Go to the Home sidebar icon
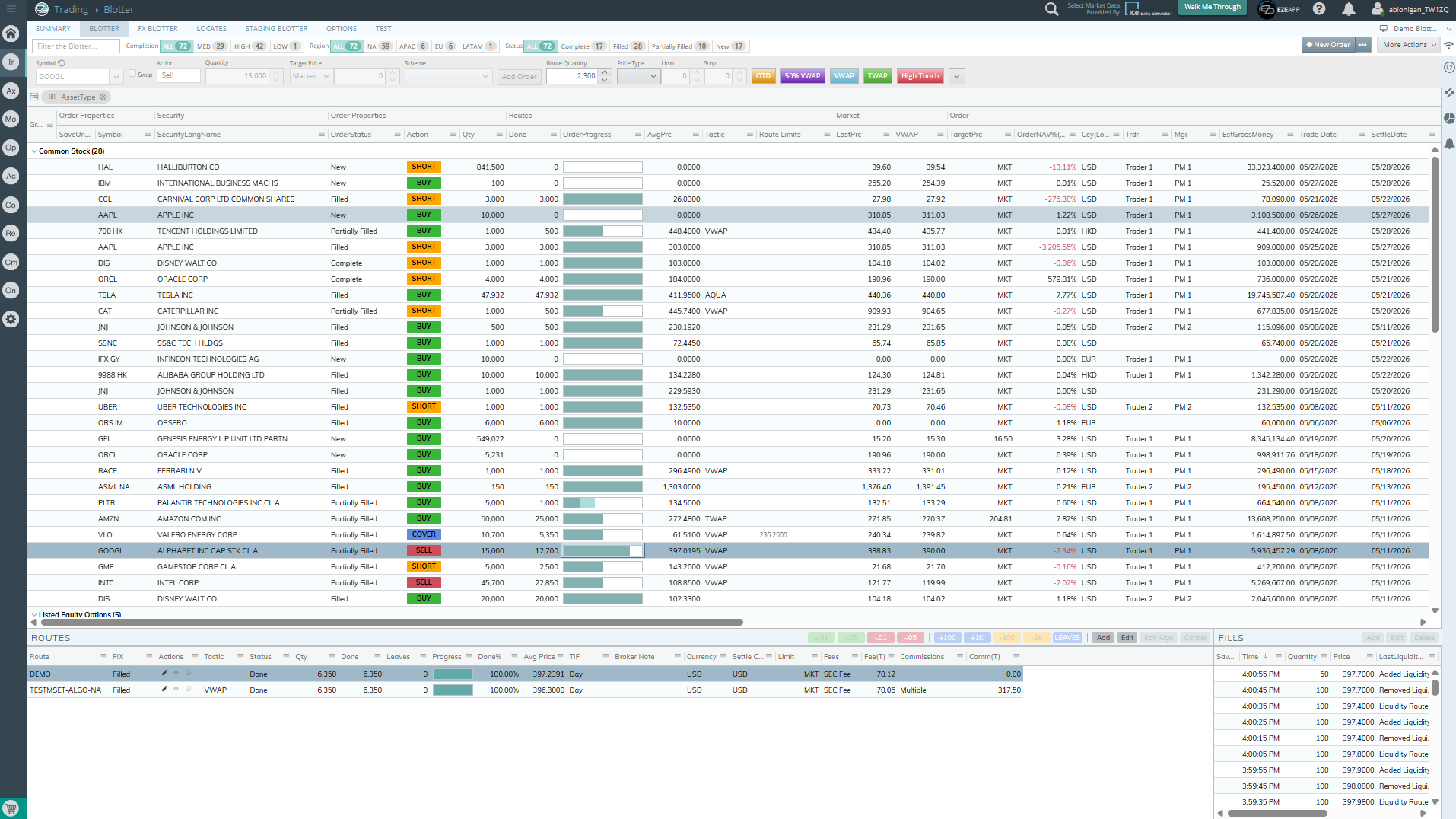 [11, 33]
